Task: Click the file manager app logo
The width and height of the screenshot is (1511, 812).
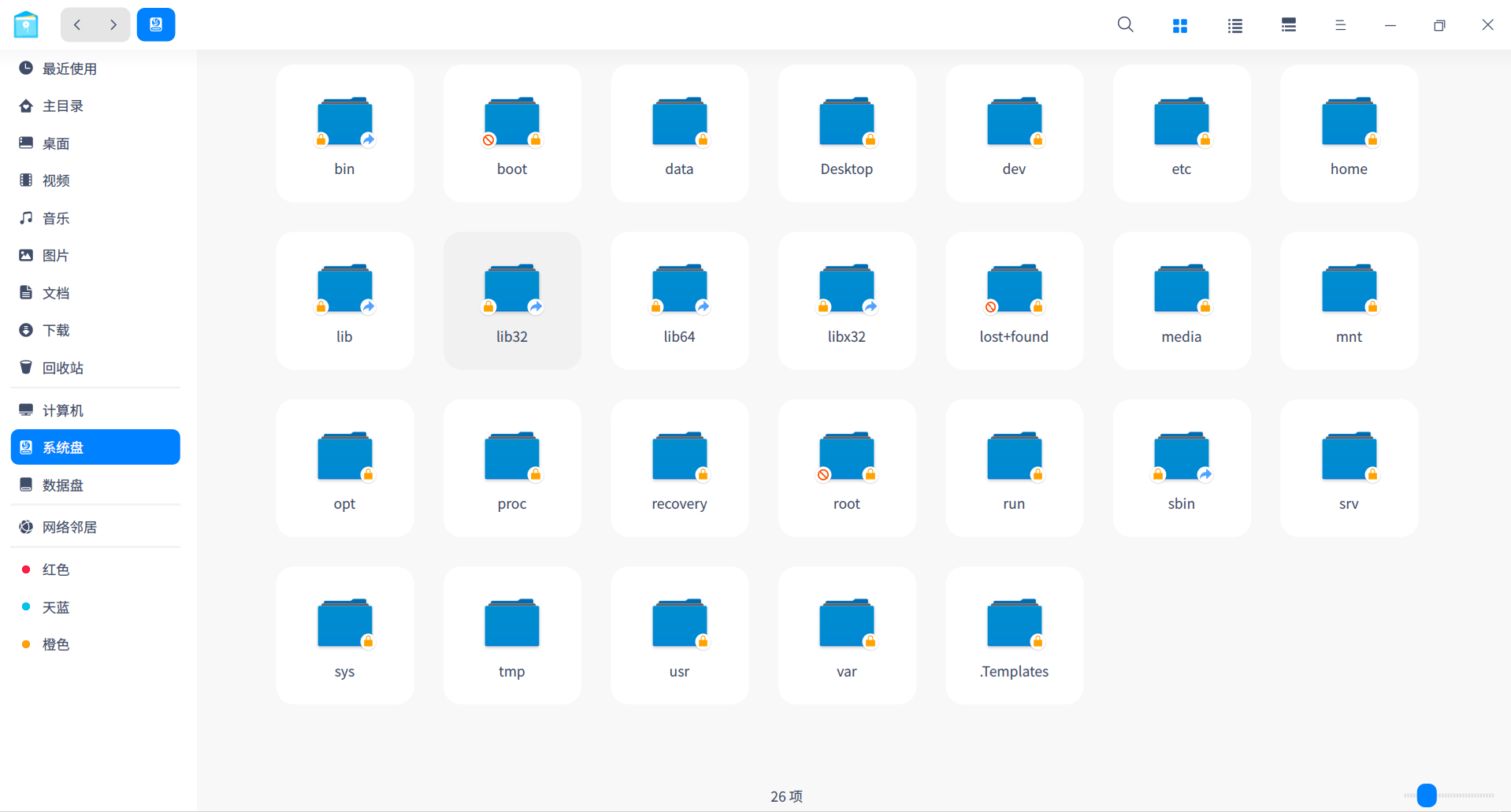Action: (26, 25)
